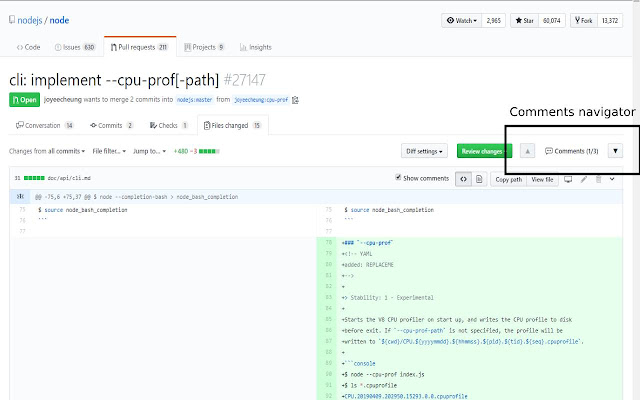Switch to the Issues tab
The width and height of the screenshot is (640, 400).
pos(75,47)
